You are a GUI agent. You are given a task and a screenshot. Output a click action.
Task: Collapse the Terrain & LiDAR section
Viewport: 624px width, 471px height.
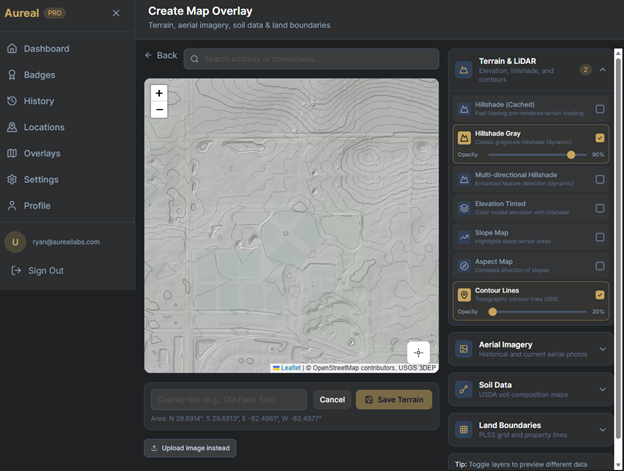tap(603, 70)
